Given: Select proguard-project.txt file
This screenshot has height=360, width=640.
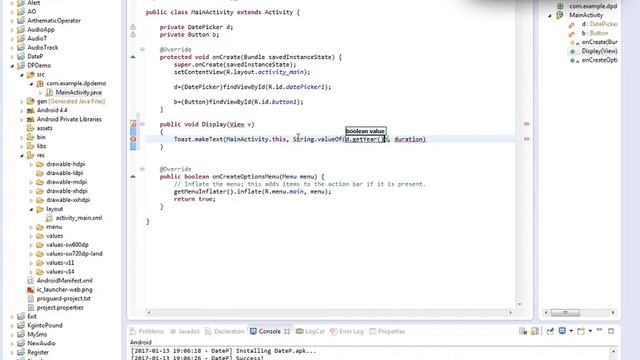Looking at the screenshot, I should tap(63, 299).
